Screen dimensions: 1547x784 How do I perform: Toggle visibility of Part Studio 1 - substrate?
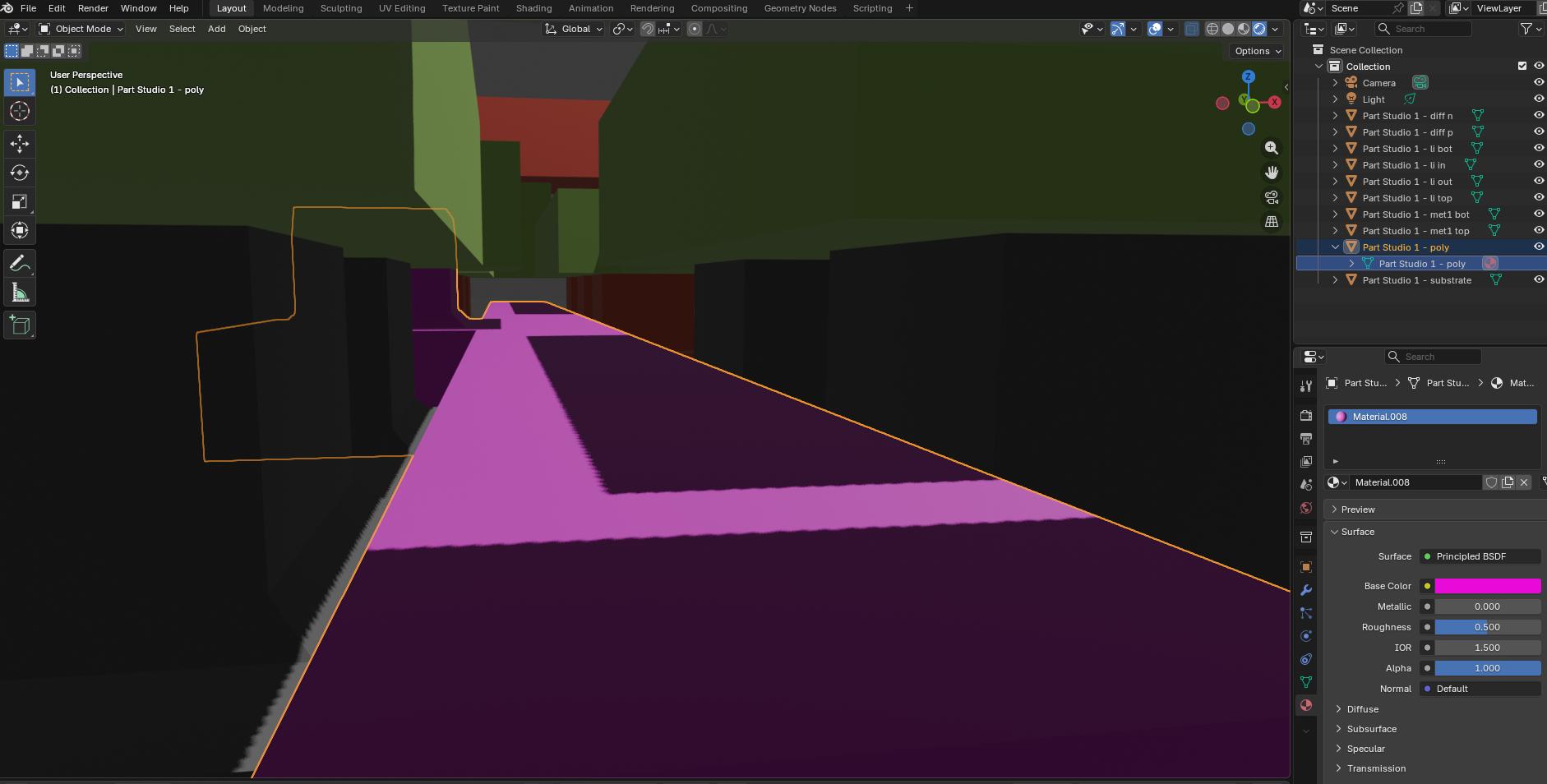(x=1538, y=279)
